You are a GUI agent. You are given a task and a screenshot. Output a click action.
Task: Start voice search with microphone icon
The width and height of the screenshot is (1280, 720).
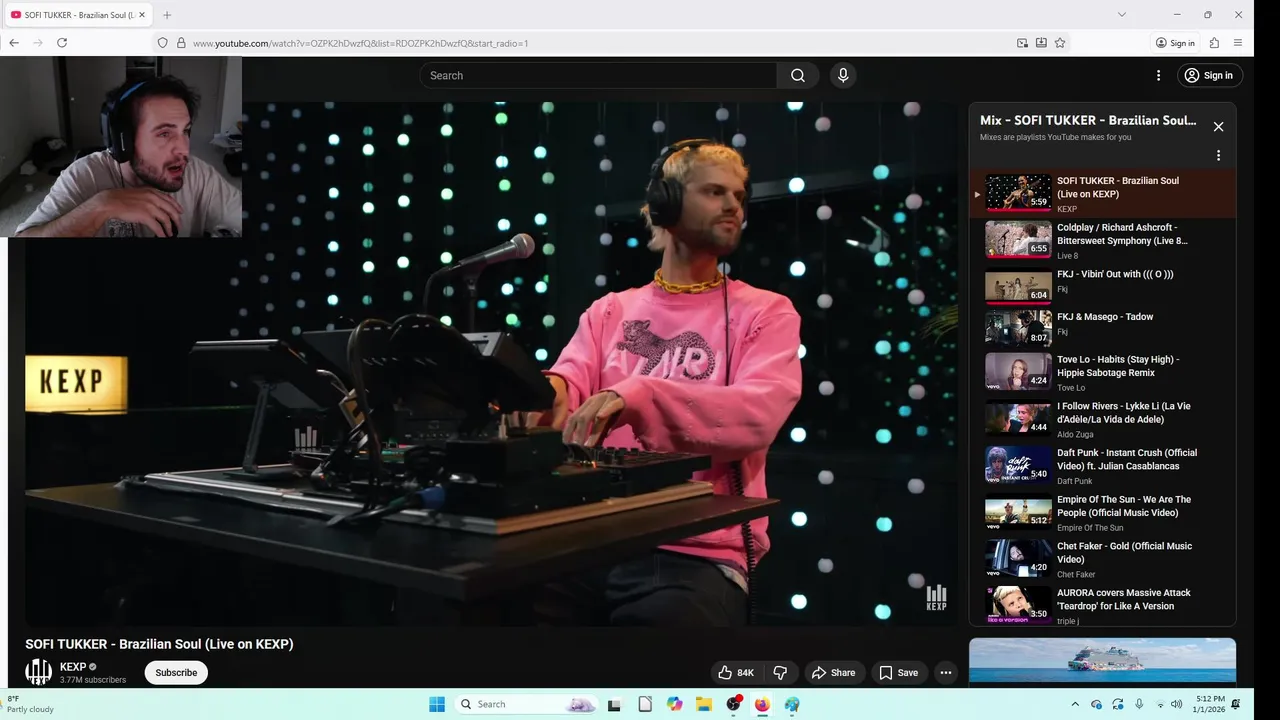point(843,75)
